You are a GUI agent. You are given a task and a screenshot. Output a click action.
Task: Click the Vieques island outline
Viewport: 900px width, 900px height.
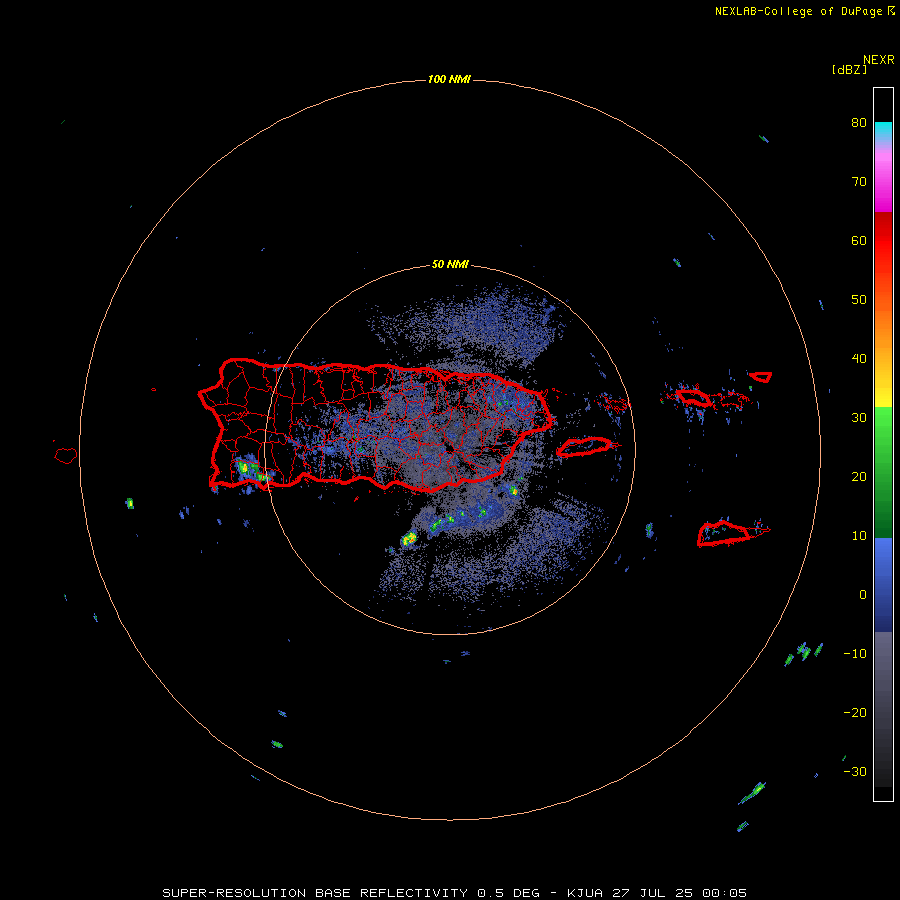(584, 447)
